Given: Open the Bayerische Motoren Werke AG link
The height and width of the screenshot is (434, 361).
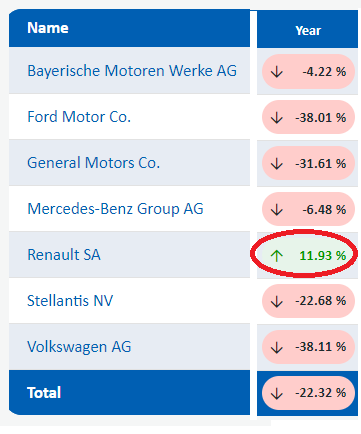Looking at the screenshot, I should 132,71.
